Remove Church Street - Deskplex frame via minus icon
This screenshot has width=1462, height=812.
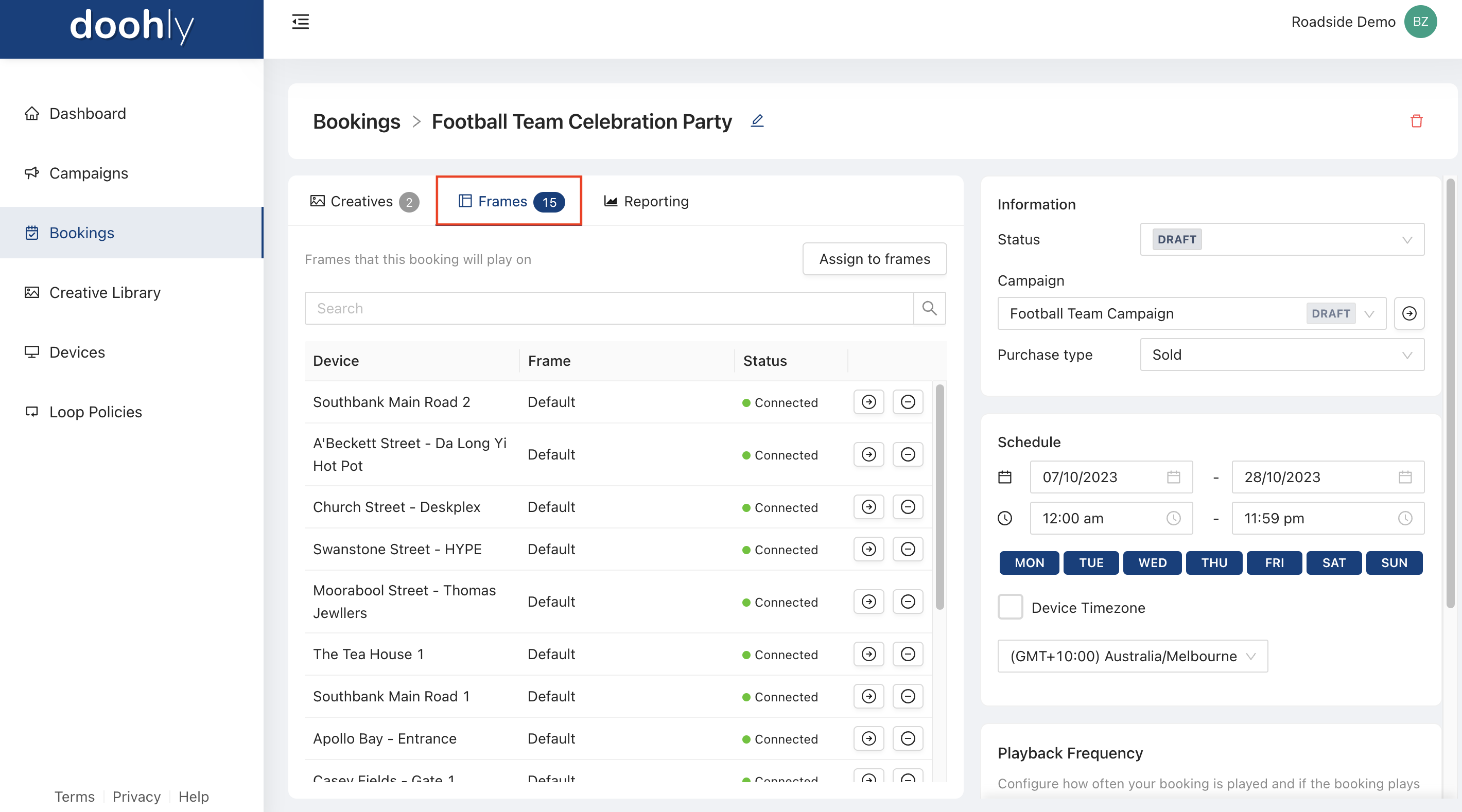tap(908, 507)
